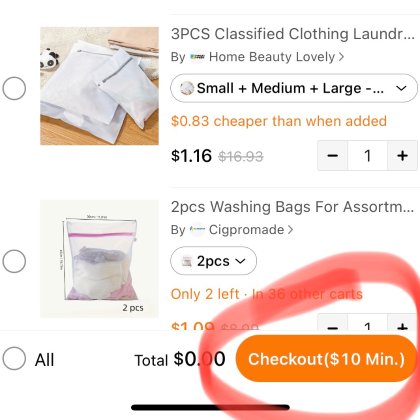Open Home Beauty Lovely store chevron
This screenshot has height=420, width=420.
[341, 57]
